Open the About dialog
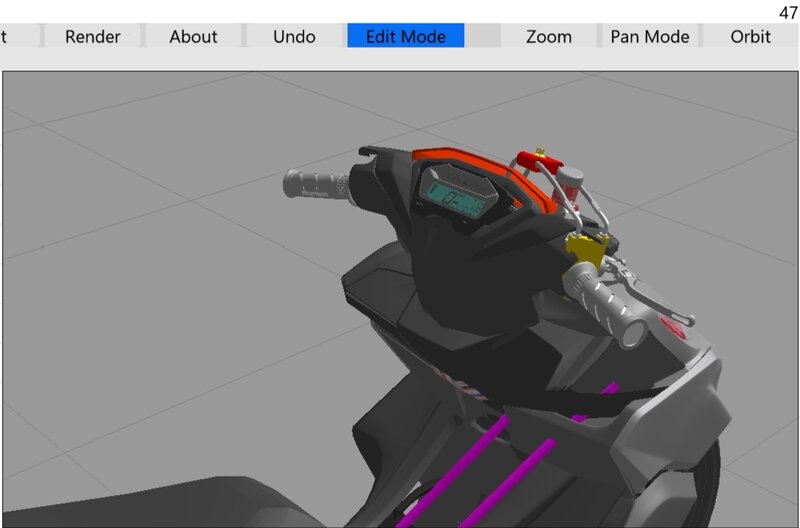 pyautogui.click(x=193, y=36)
